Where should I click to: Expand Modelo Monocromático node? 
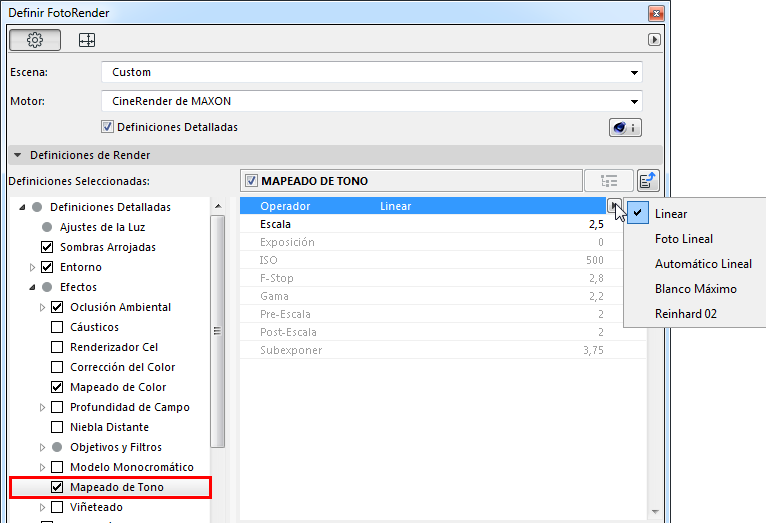[43, 467]
